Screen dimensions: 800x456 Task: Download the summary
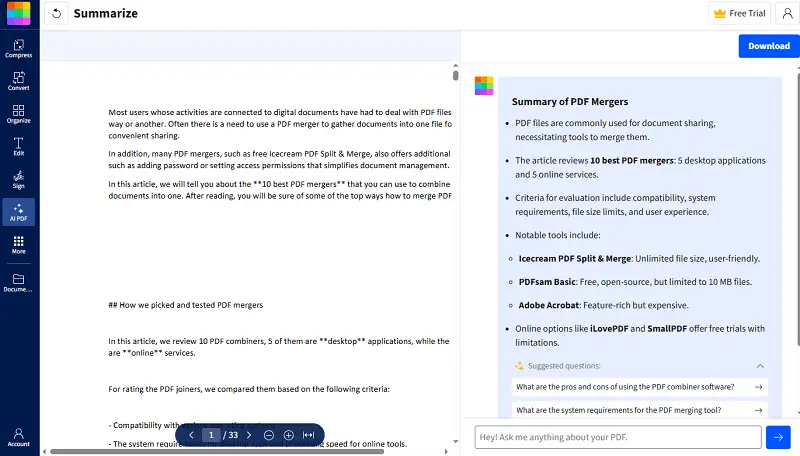769,46
